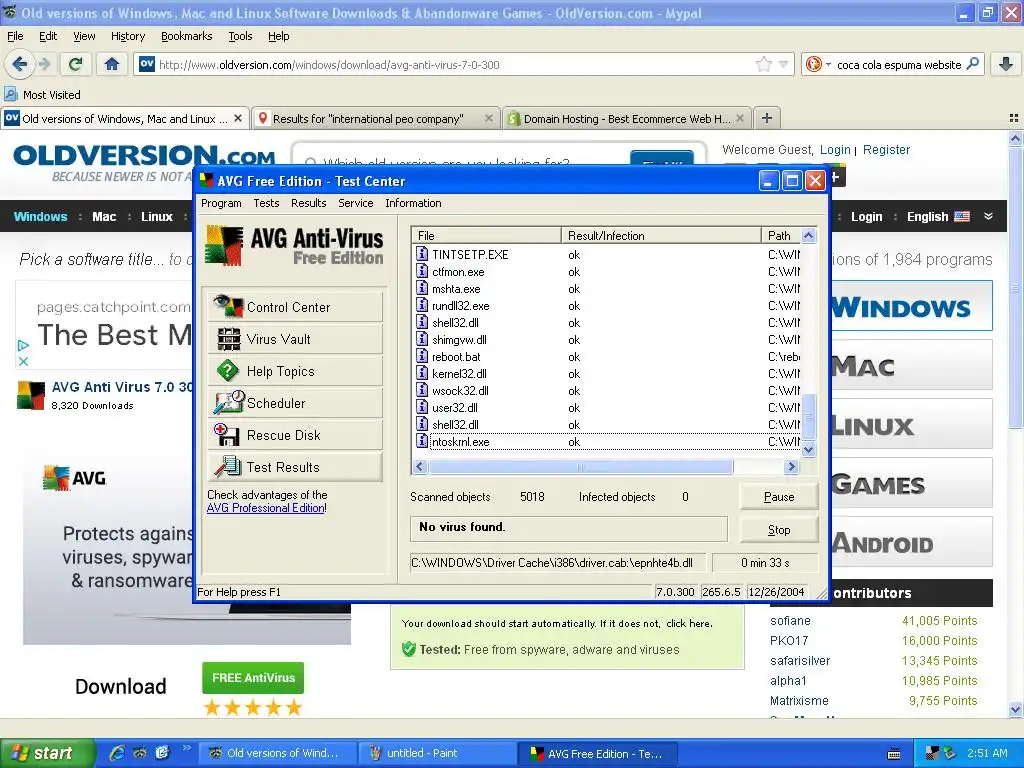Click the search magnifier in browser search box

coord(972,64)
